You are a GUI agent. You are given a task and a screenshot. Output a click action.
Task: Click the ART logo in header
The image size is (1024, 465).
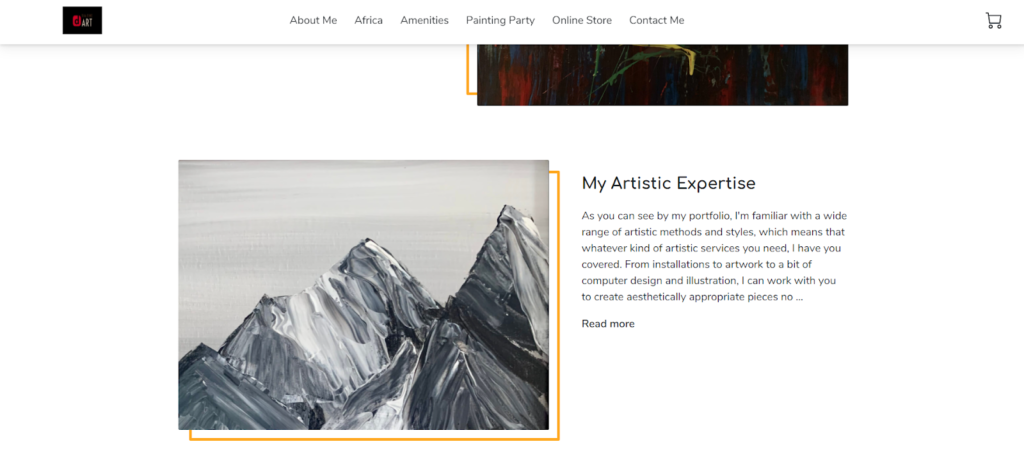[82, 20]
